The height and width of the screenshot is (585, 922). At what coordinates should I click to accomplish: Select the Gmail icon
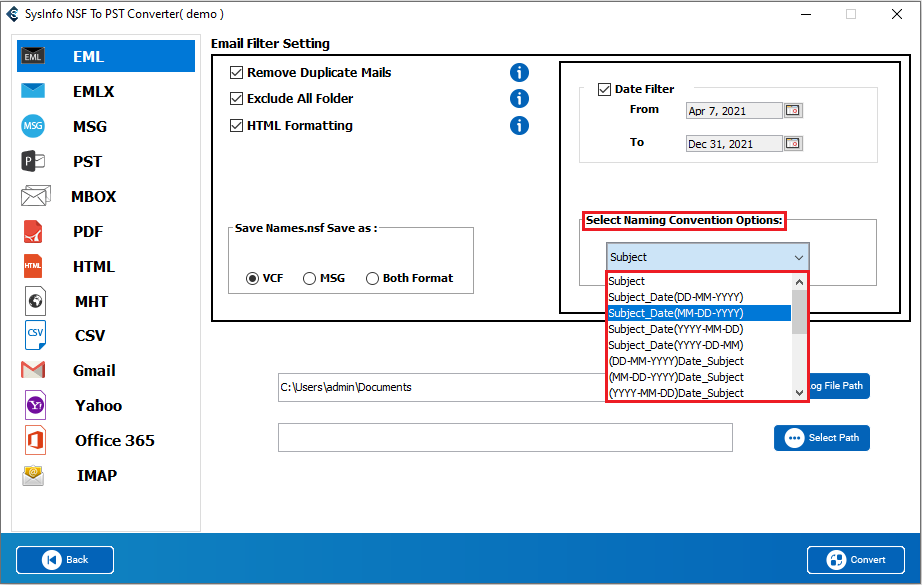pos(33,370)
